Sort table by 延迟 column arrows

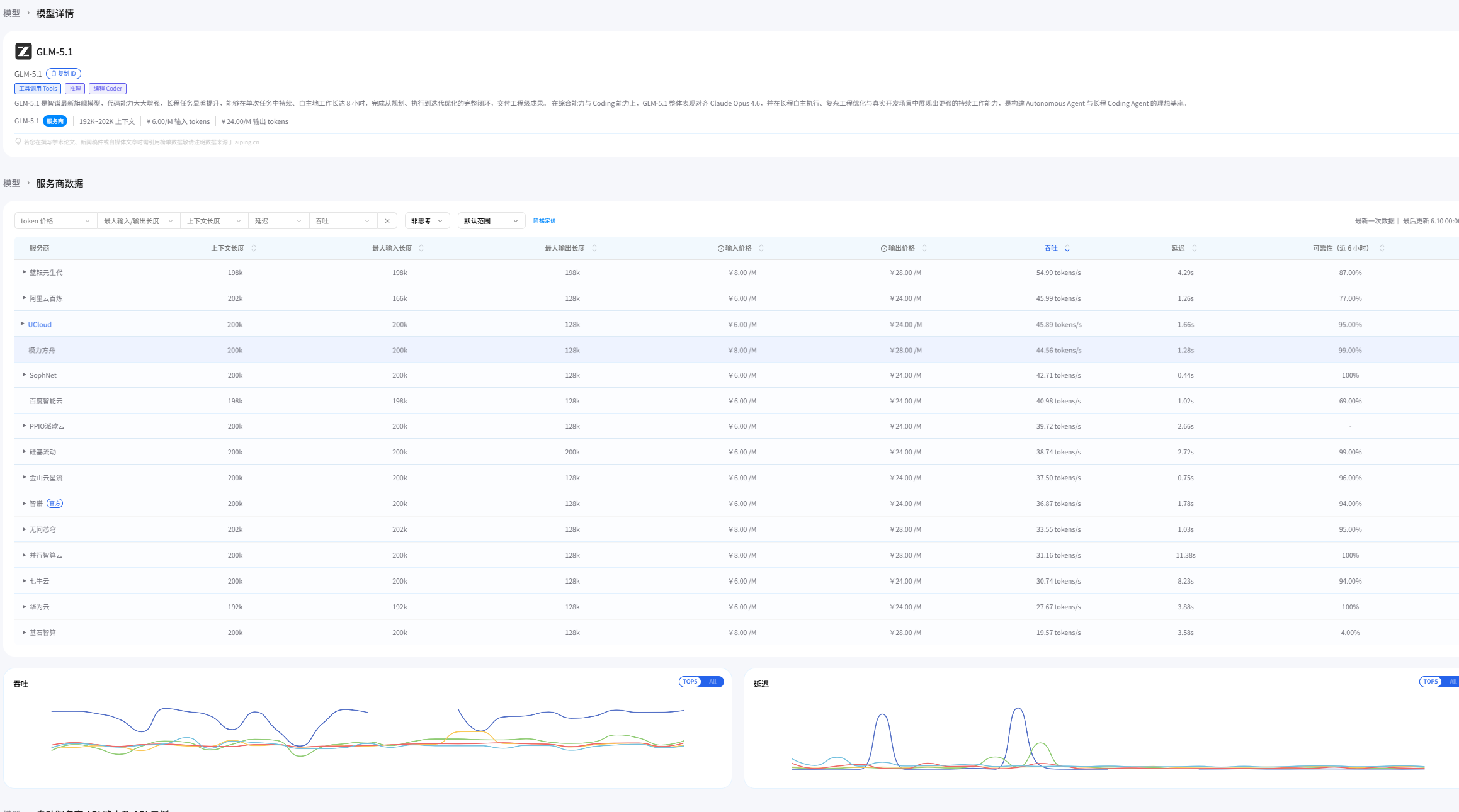[1195, 249]
